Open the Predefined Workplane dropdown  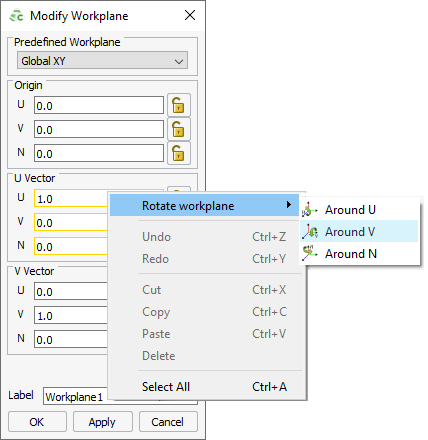pyautogui.click(x=102, y=61)
